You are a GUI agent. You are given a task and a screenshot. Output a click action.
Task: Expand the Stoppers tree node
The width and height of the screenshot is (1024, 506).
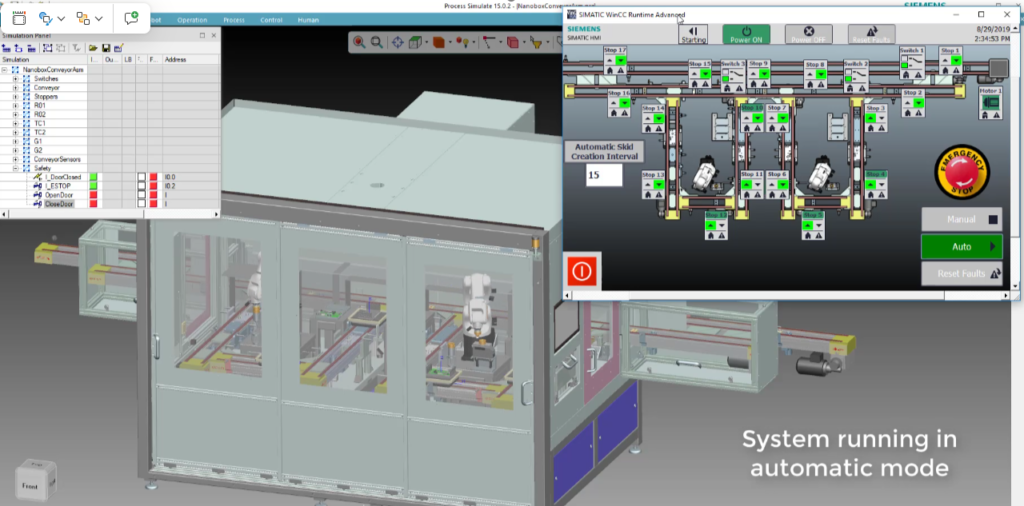[16, 97]
